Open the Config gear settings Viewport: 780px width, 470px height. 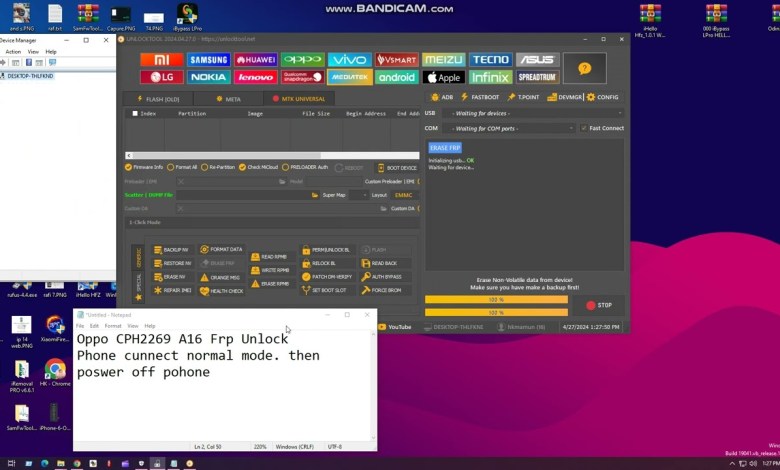603,97
